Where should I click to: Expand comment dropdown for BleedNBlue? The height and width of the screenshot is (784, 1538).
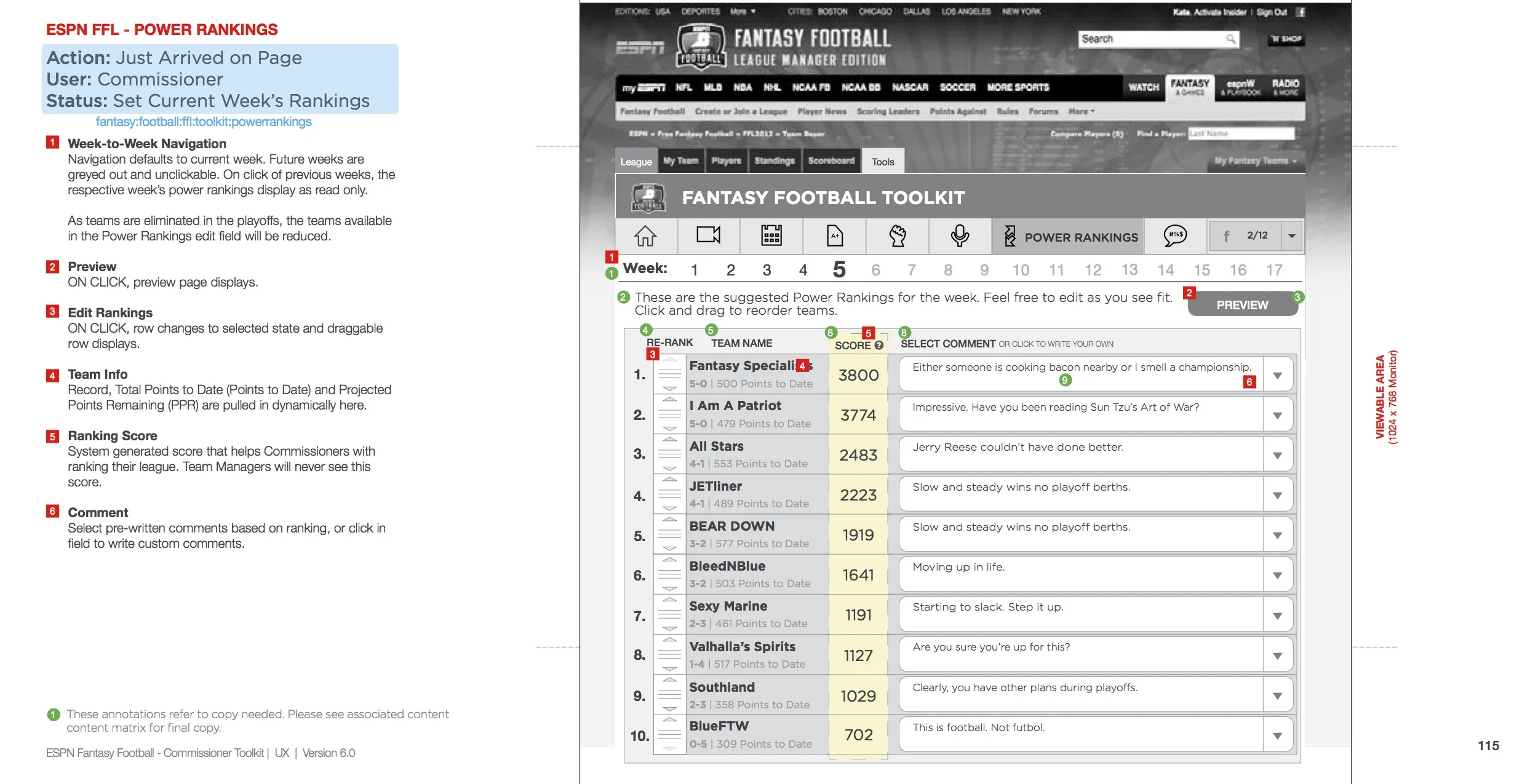pyautogui.click(x=1278, y=575)
